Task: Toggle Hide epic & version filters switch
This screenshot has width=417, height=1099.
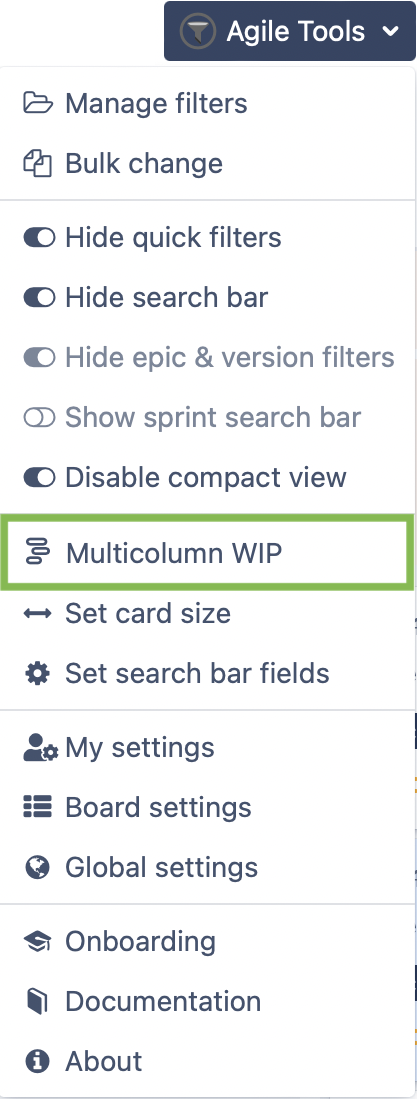Action: pyautogui.click(x=39, y=357)
